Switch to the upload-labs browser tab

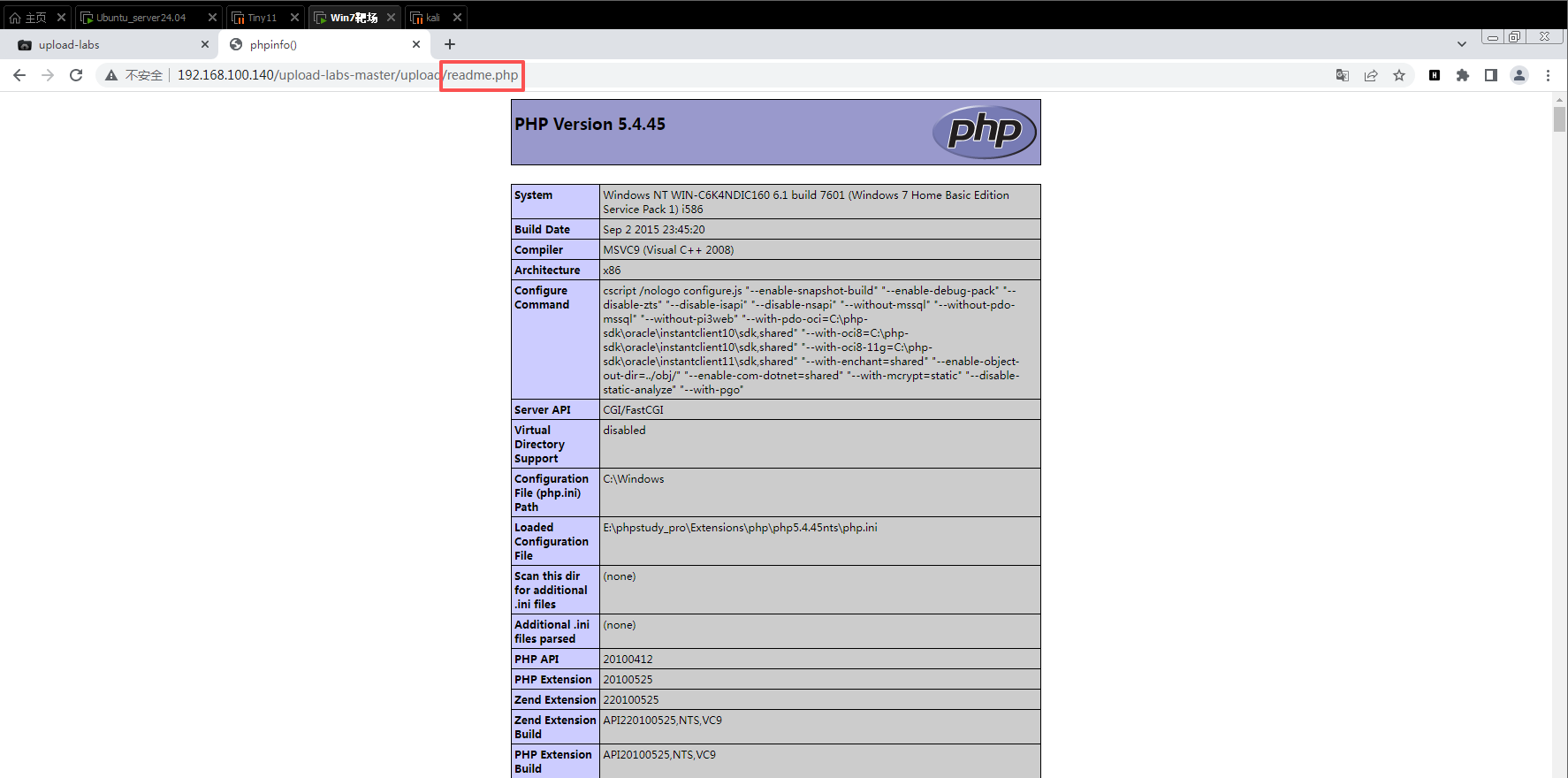pos(110,44)
